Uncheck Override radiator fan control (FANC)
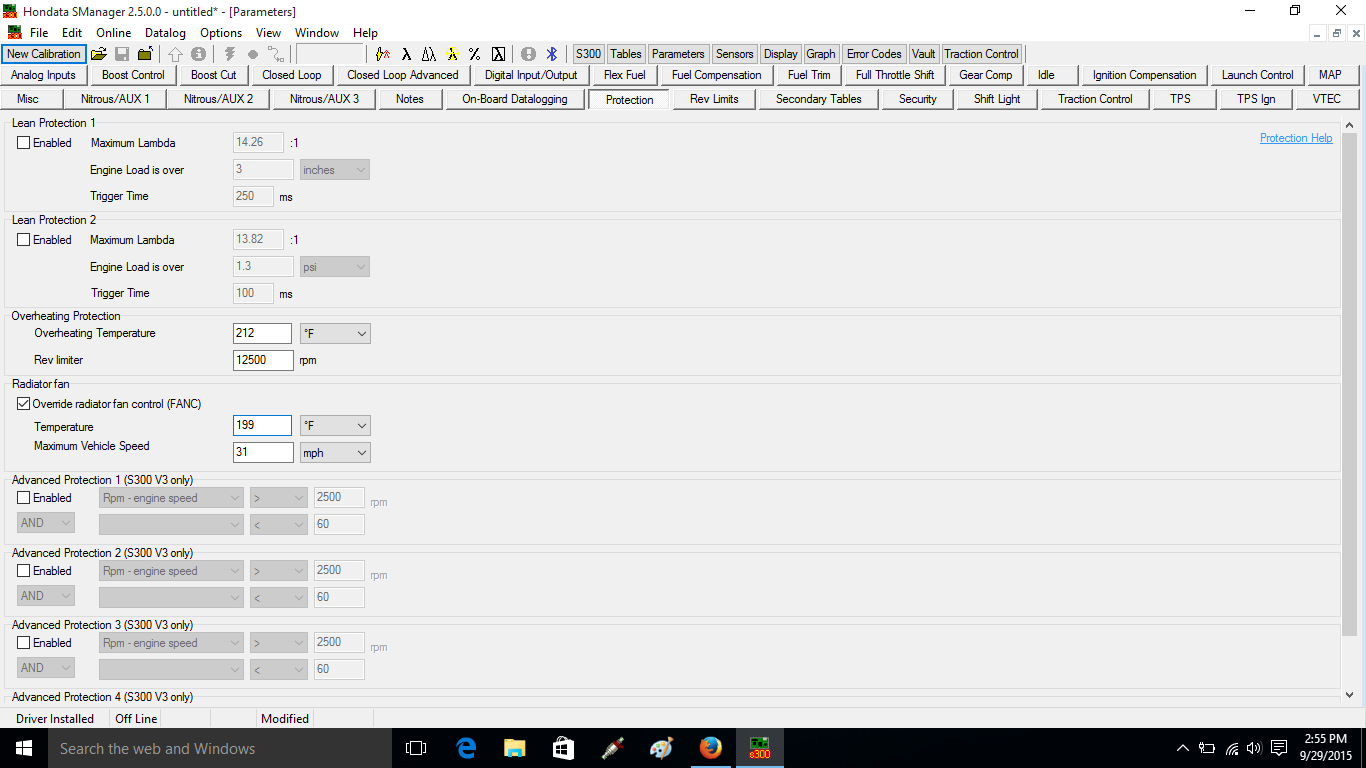The image size is (1366, 768). point(24,404)
